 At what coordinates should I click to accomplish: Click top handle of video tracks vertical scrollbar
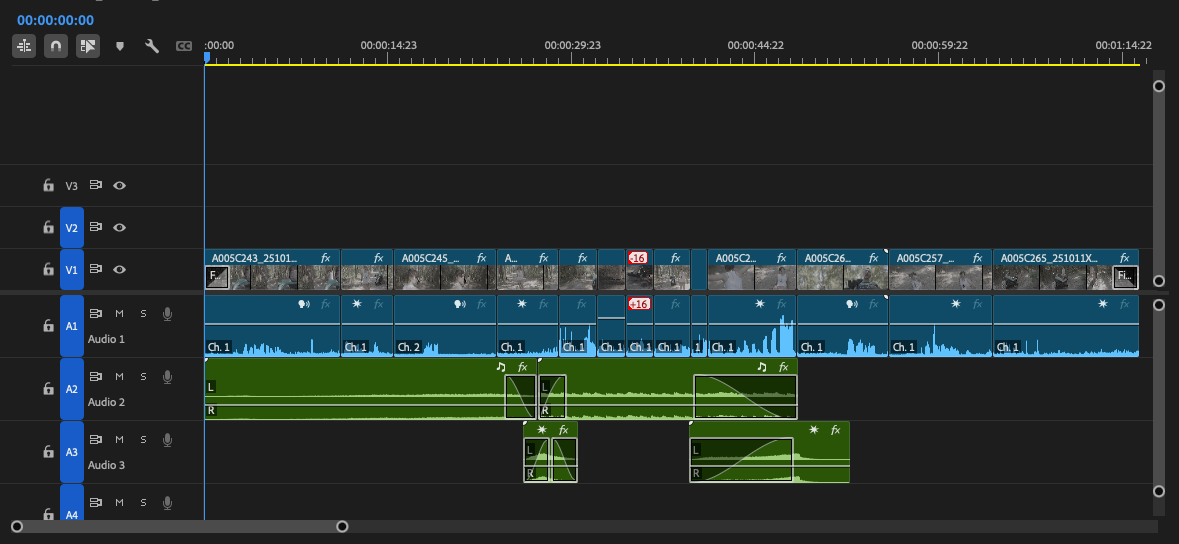click(x=1159, y=86)
